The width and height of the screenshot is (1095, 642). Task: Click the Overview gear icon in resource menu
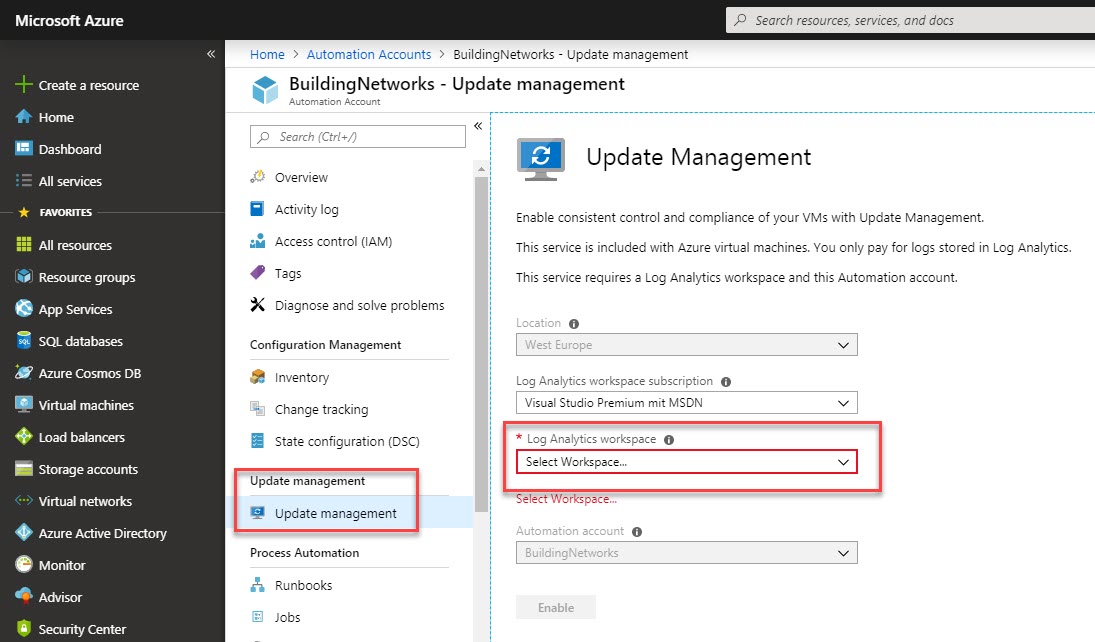(x=258, y=177)
